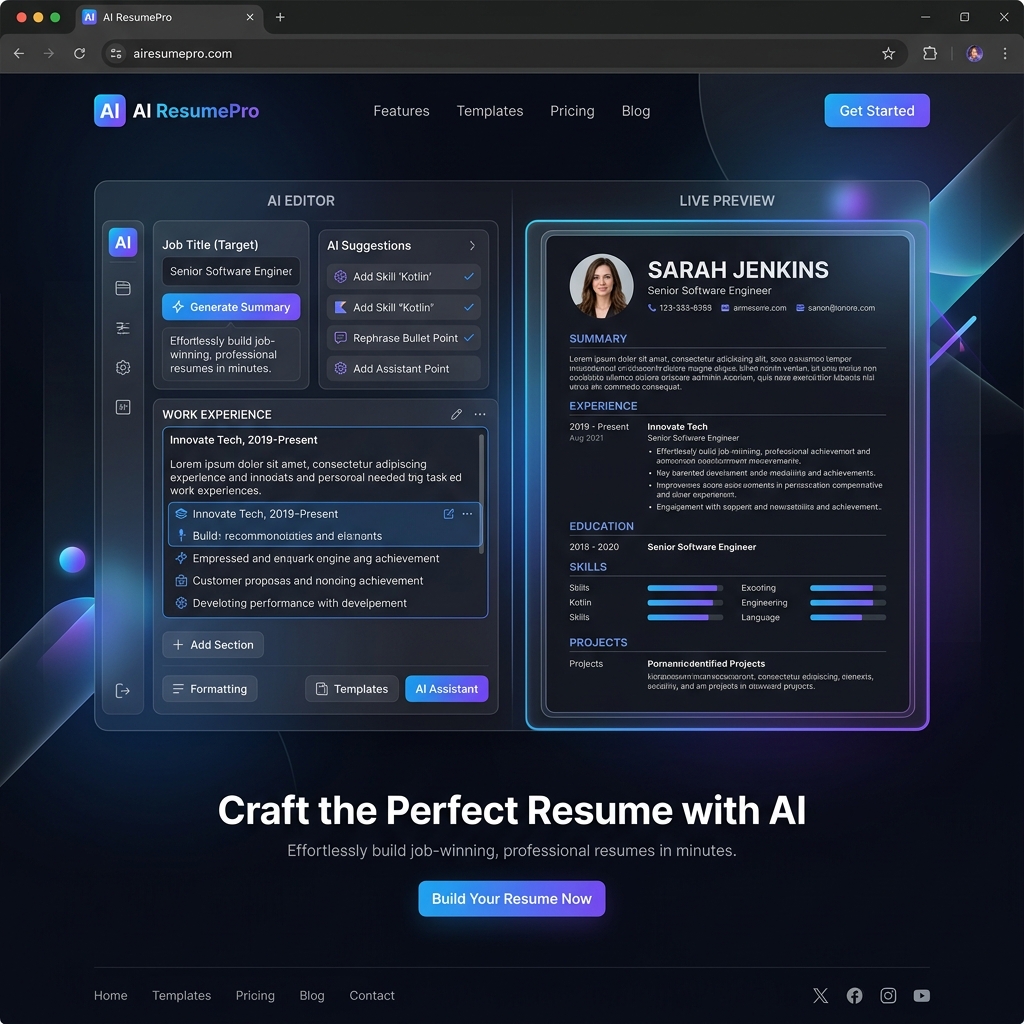Click the X social icon in footer
This screenshot has height=1024, width=1024.
(x=821, y=995)
